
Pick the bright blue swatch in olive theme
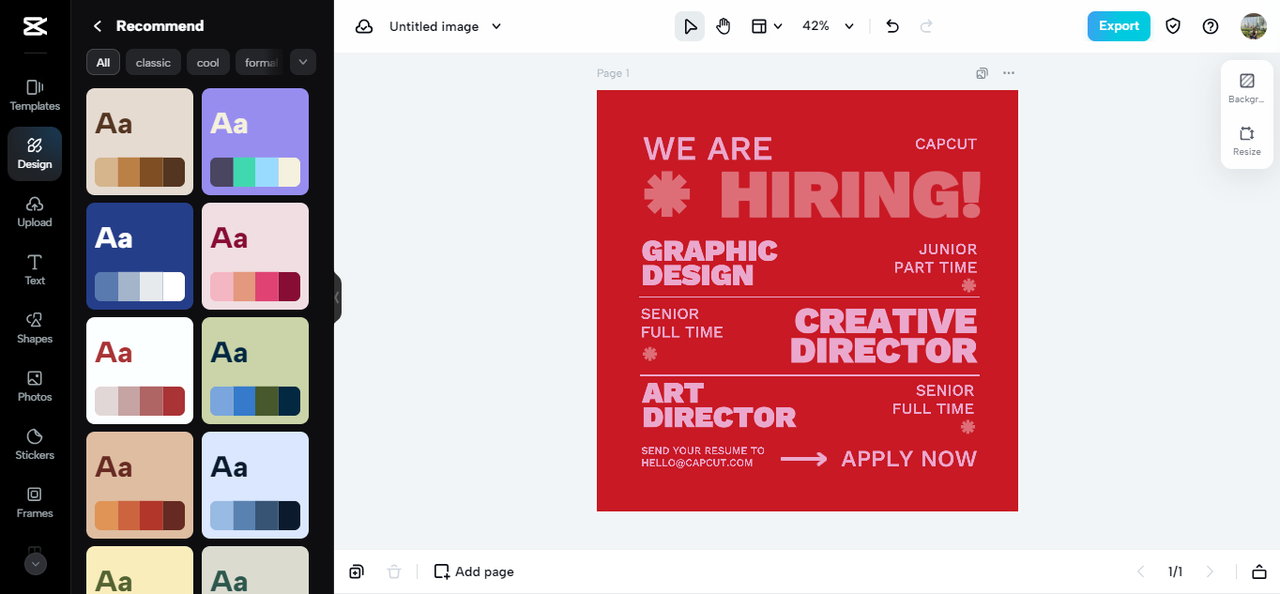244,401
